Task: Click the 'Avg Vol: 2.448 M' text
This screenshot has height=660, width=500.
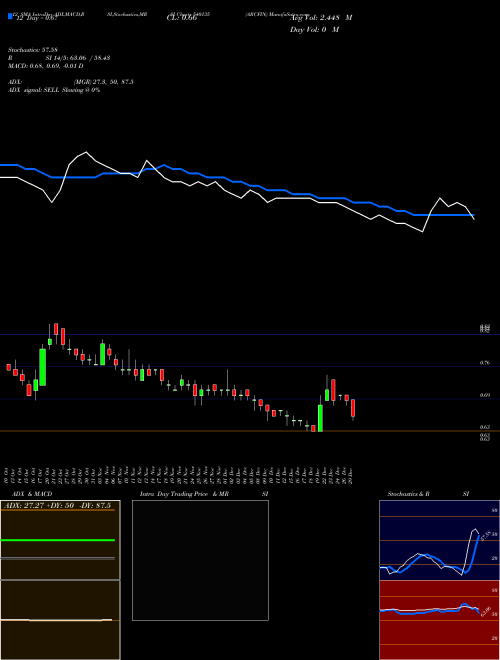Action: [321, 18]
